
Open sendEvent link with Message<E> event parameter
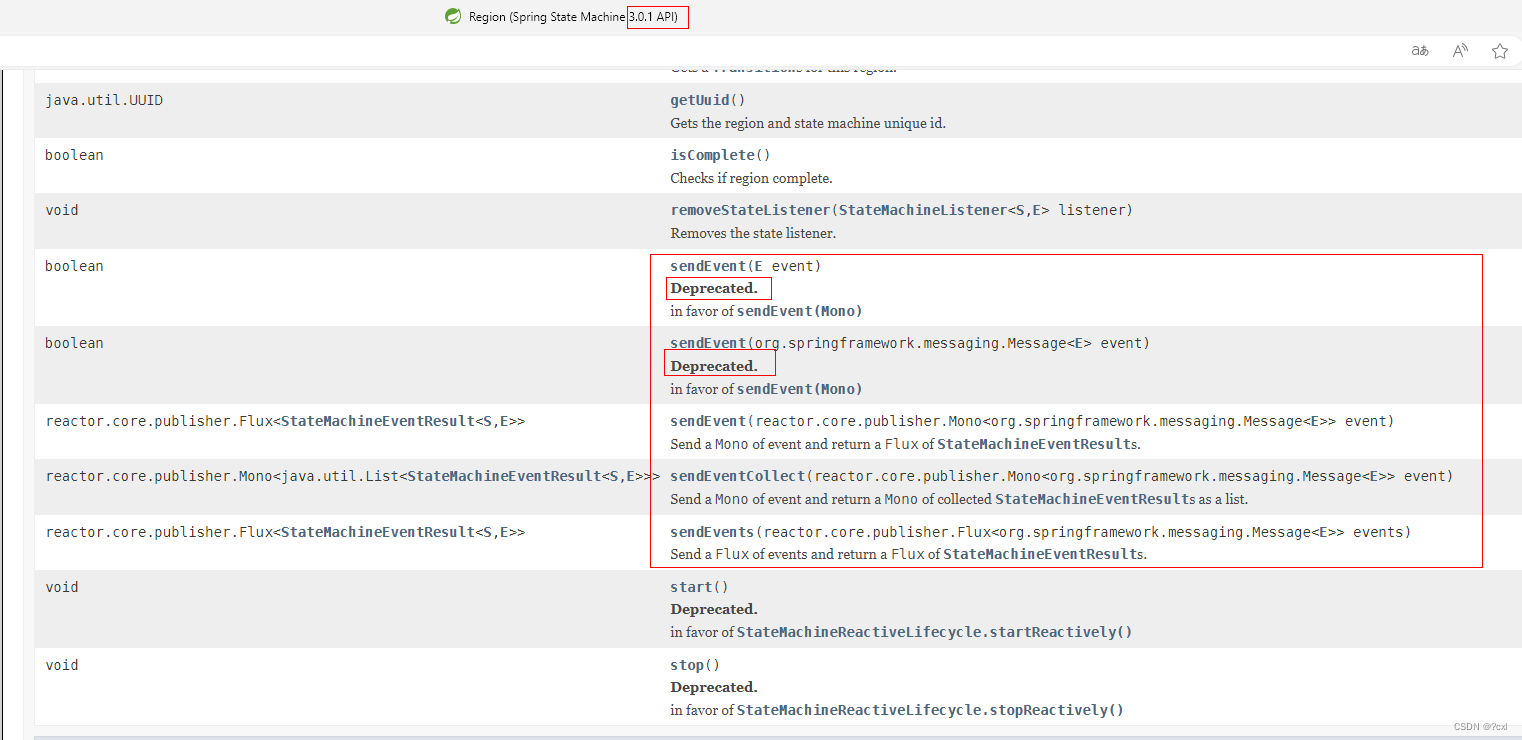708,343
